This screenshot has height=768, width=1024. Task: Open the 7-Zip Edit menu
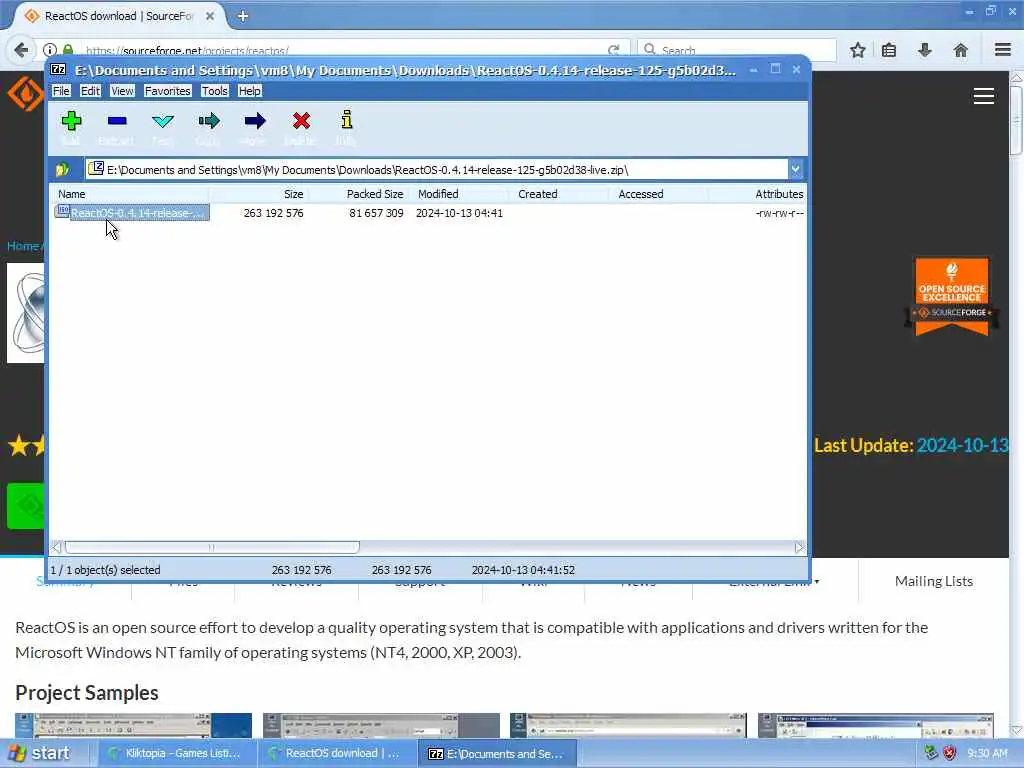90,91
